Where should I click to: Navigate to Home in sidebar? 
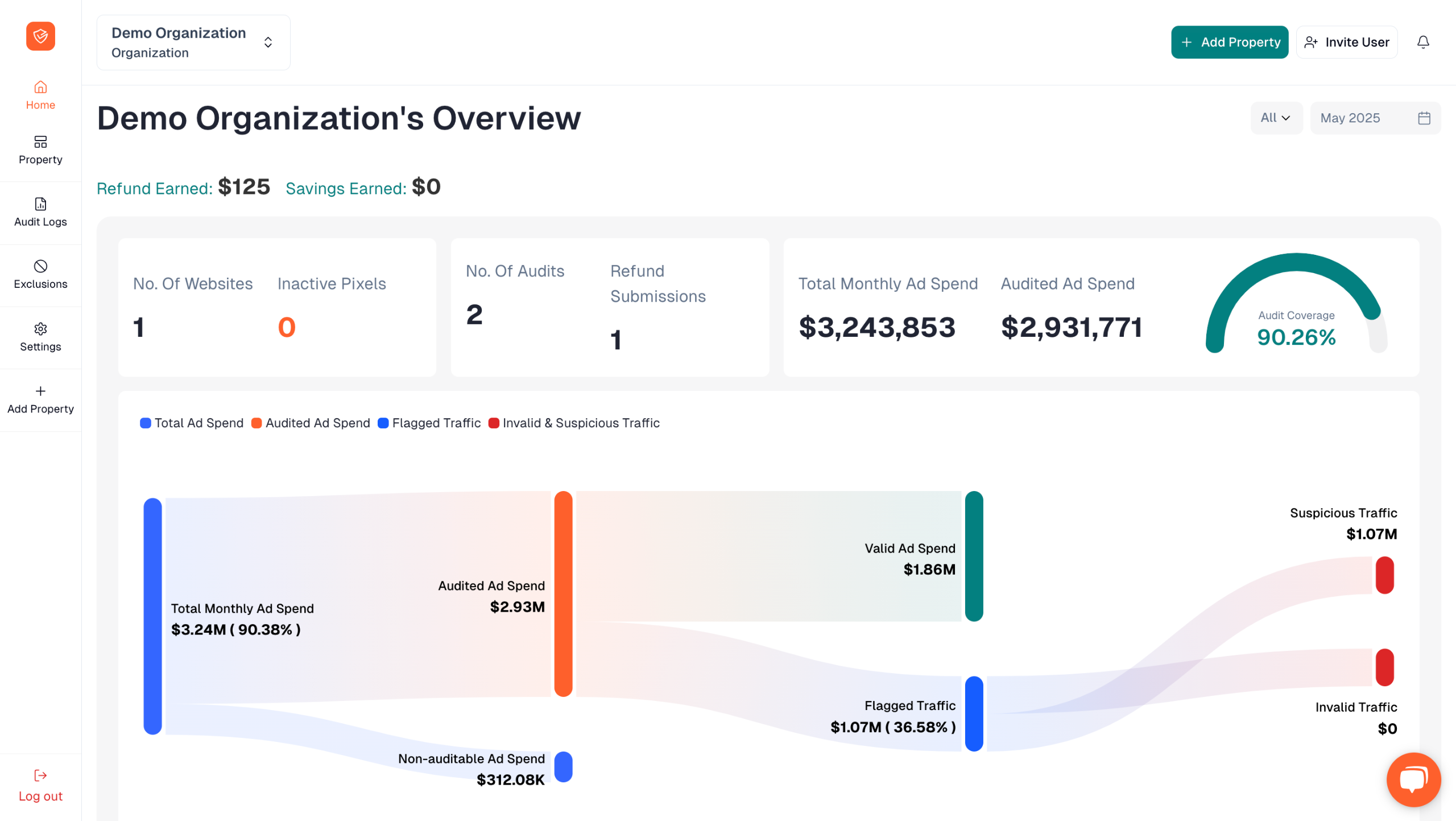pyautogui.click(x=40, y=95)
